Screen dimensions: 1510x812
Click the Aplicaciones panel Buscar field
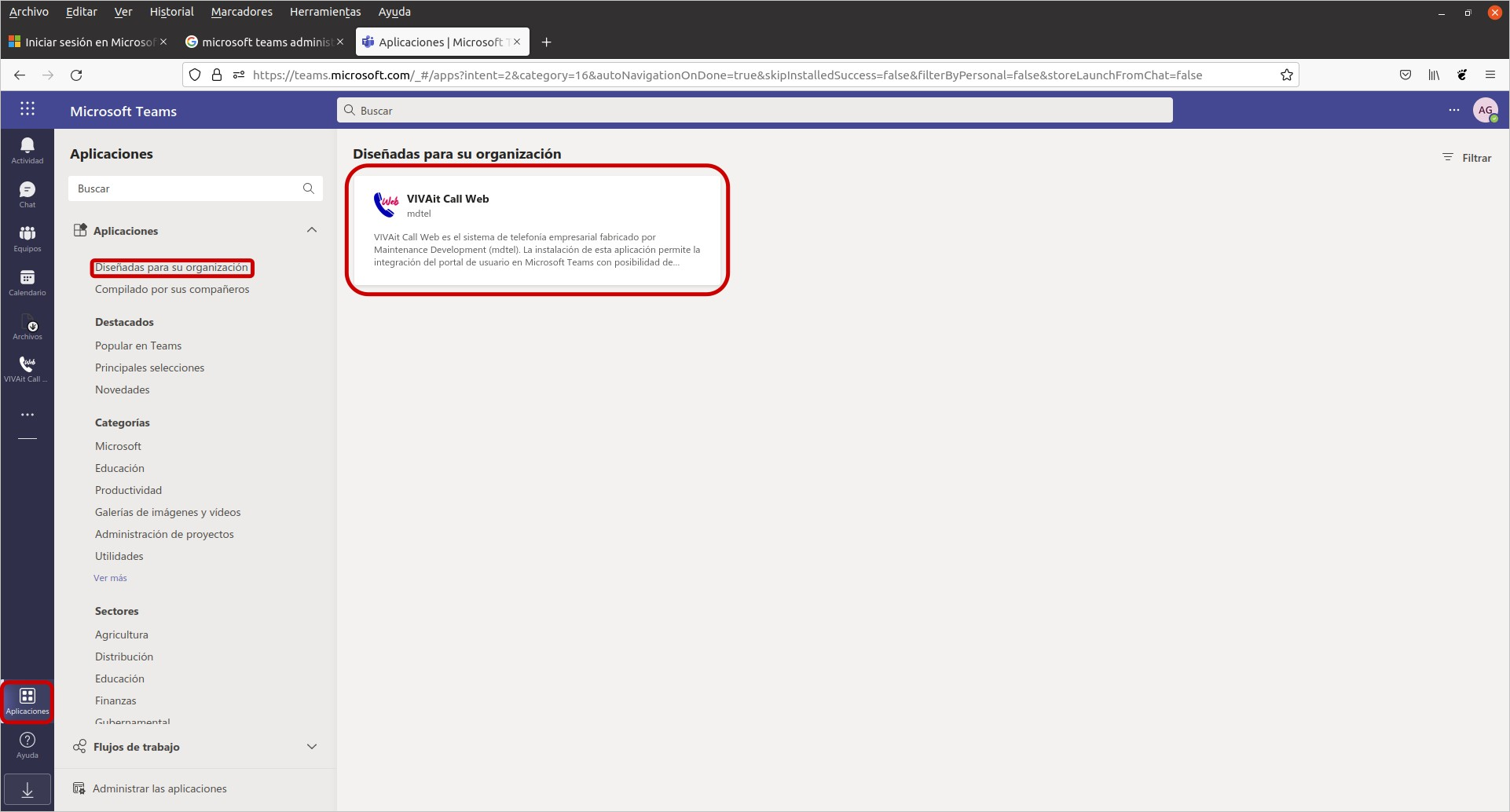coord(196,188)
